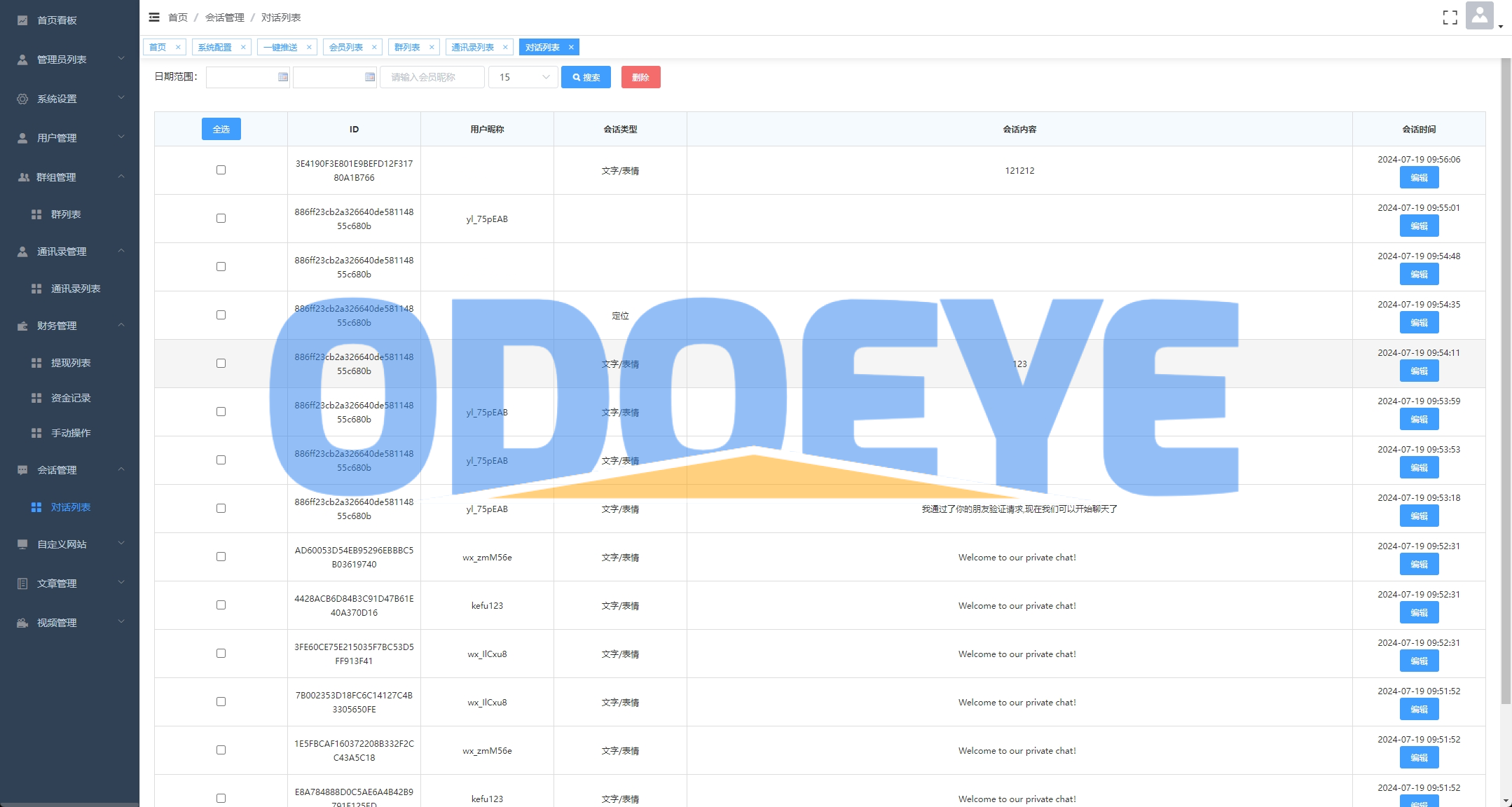Click the group icon beside 群组管理
1512x807 pixels.
click(23, 177)
